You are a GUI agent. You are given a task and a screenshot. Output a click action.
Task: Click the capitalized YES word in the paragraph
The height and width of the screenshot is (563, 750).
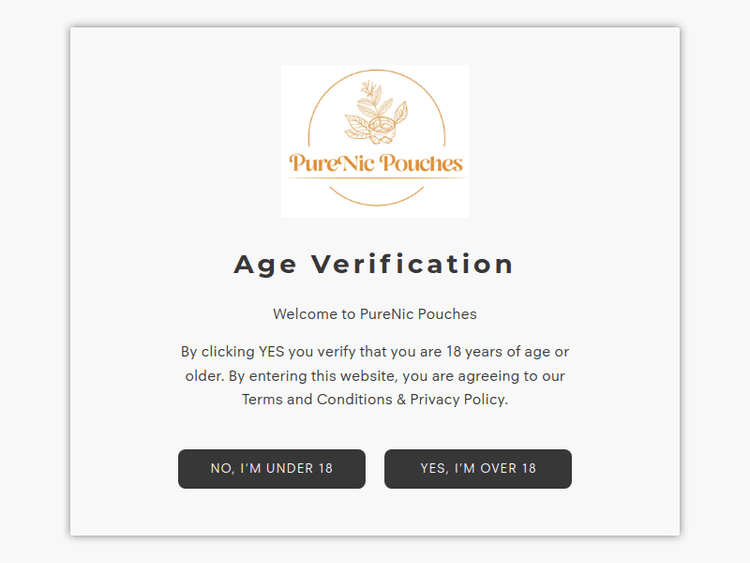click(271, 352)
